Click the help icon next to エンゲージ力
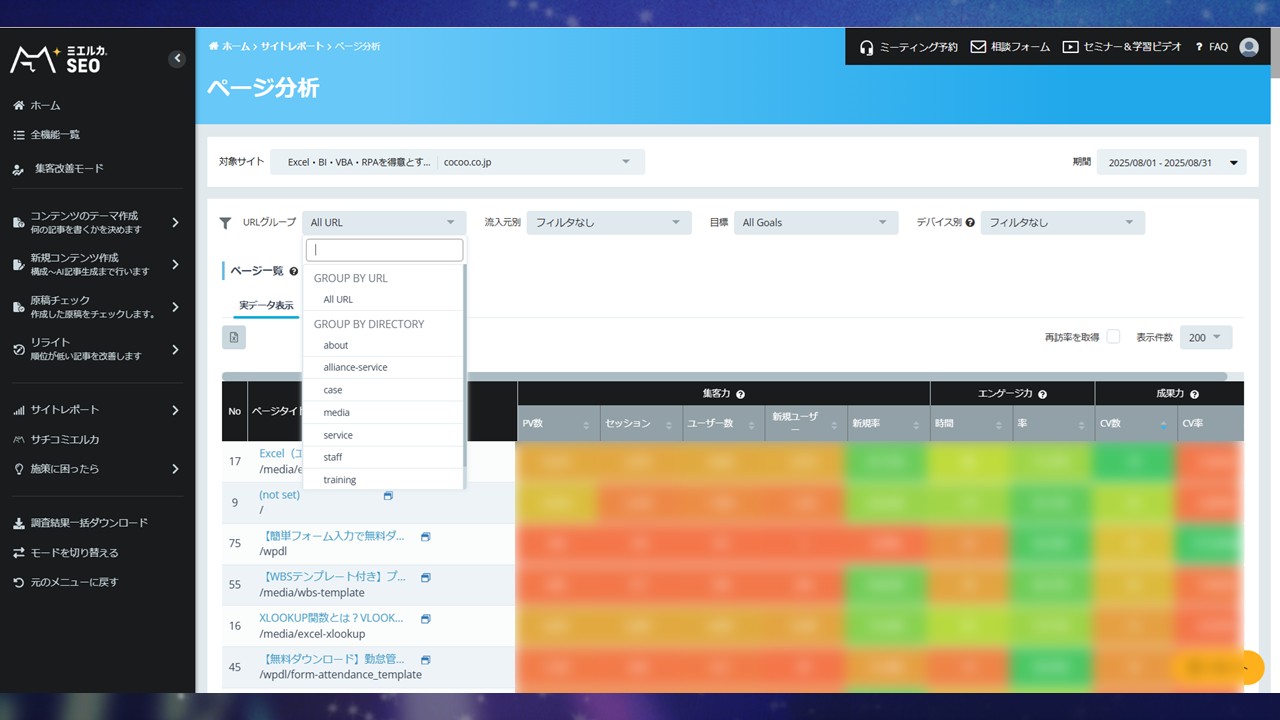The width and height of the screenshot is (1280, 720). coord(1042,395)
